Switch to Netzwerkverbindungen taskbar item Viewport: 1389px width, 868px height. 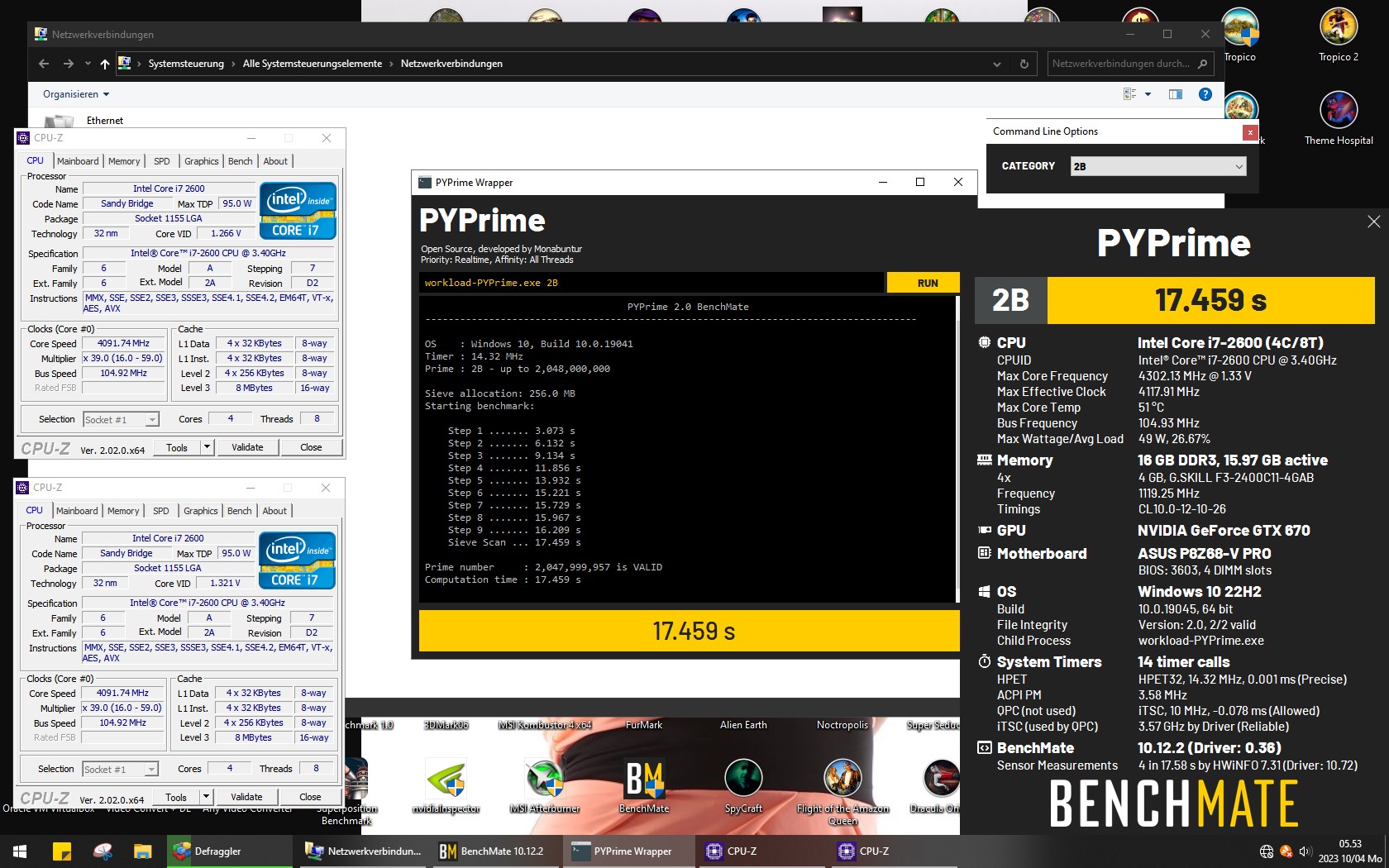click(x=362, y=851)
